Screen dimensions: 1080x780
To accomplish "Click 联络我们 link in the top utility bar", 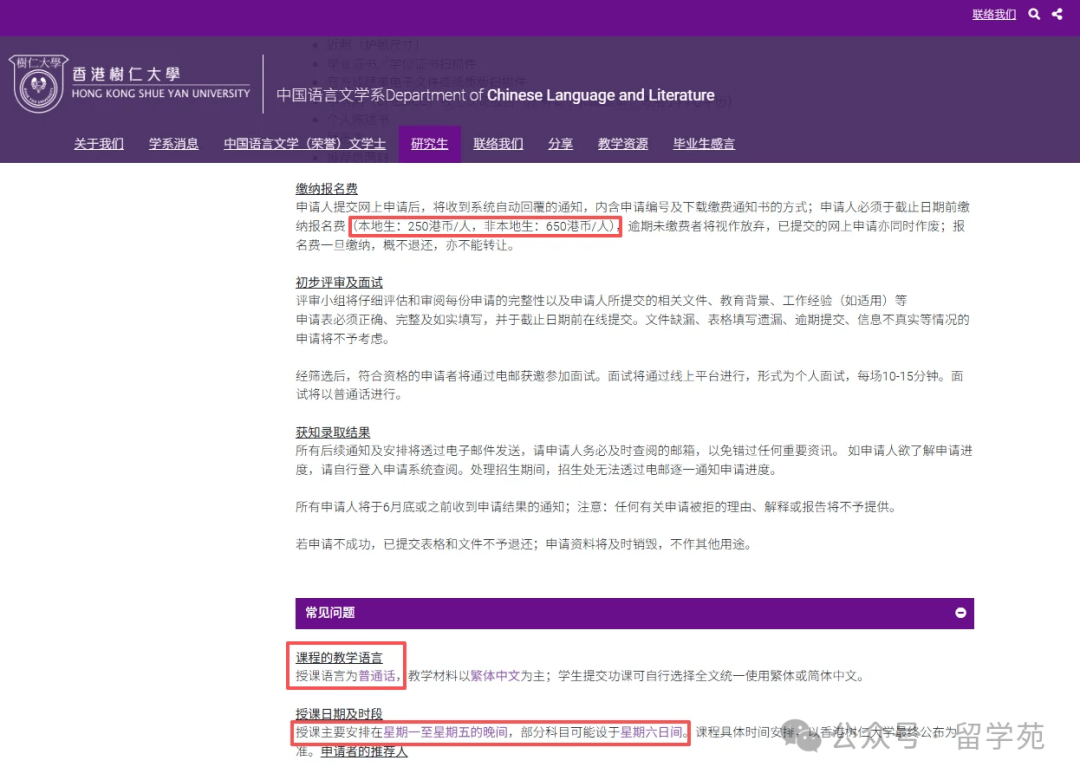I will 993,14.
